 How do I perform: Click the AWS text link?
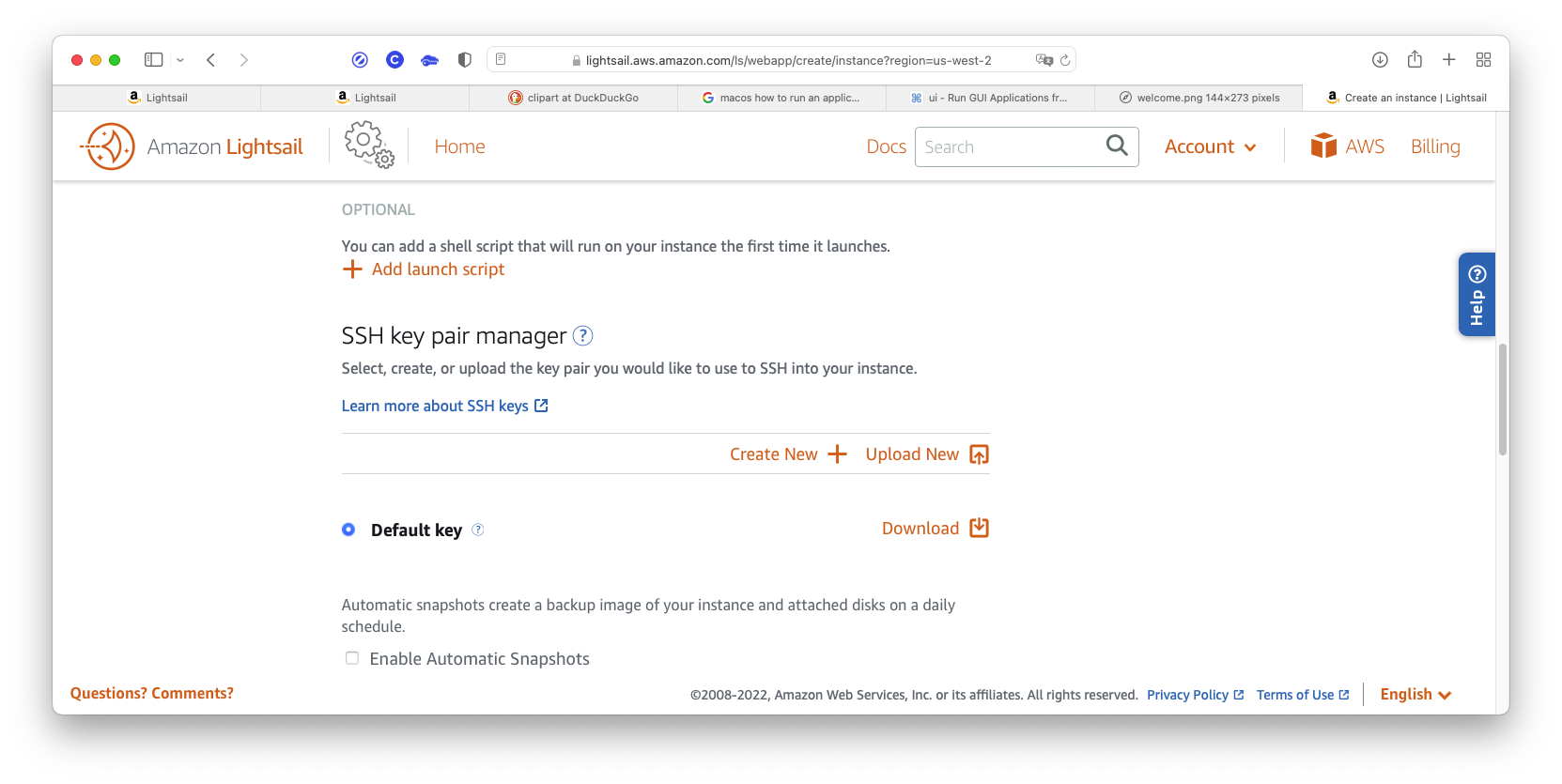(1365, 146)
